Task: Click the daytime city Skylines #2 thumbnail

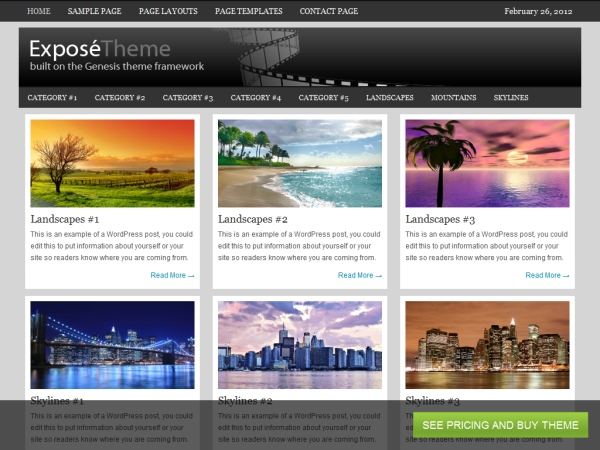Action: click(x=300, y=345)
